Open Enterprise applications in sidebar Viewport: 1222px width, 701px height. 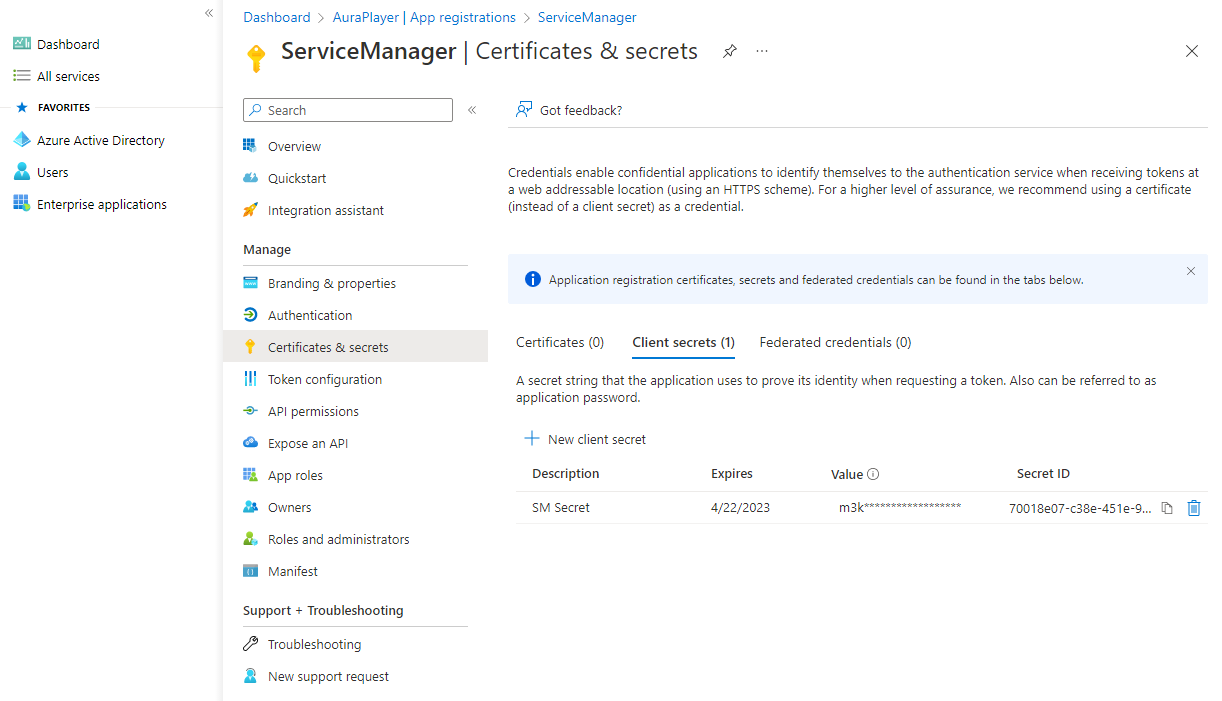[x=101, y=205]
